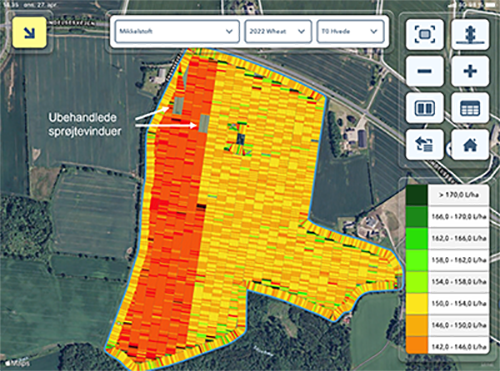Open the 2022 Wheat season dropdown

[x=278, y=31]
